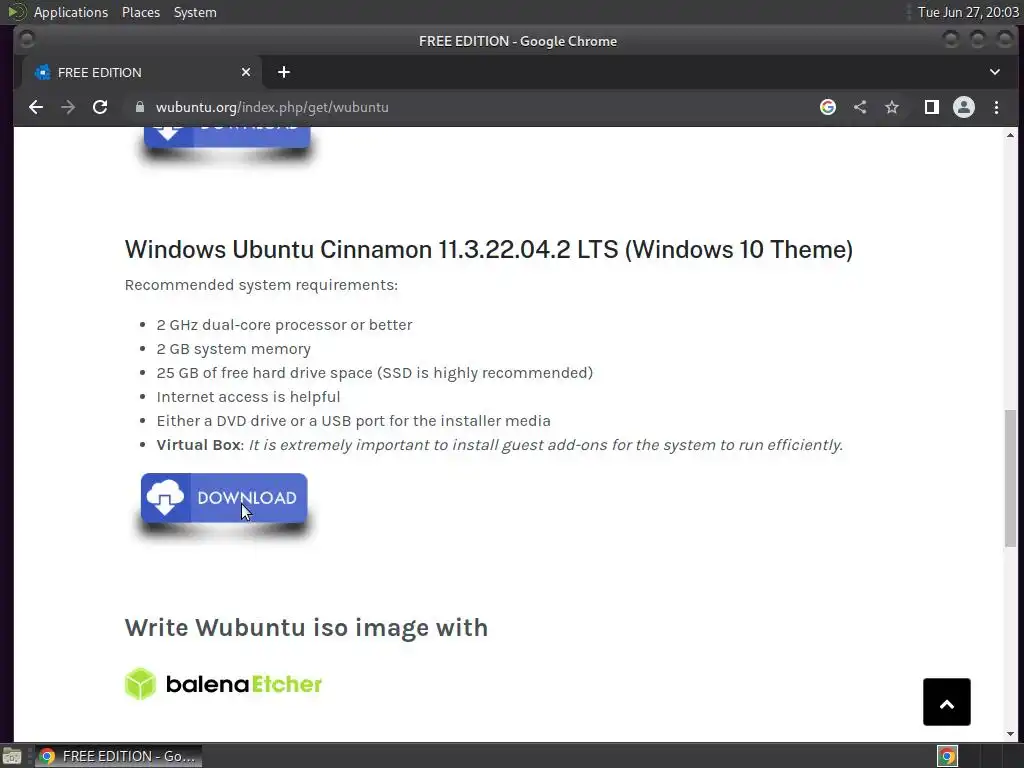The height and width of the screenshot is (768, 1024).
Task: Click the Chrome icon in bottom-right tray
Action: 947,756
